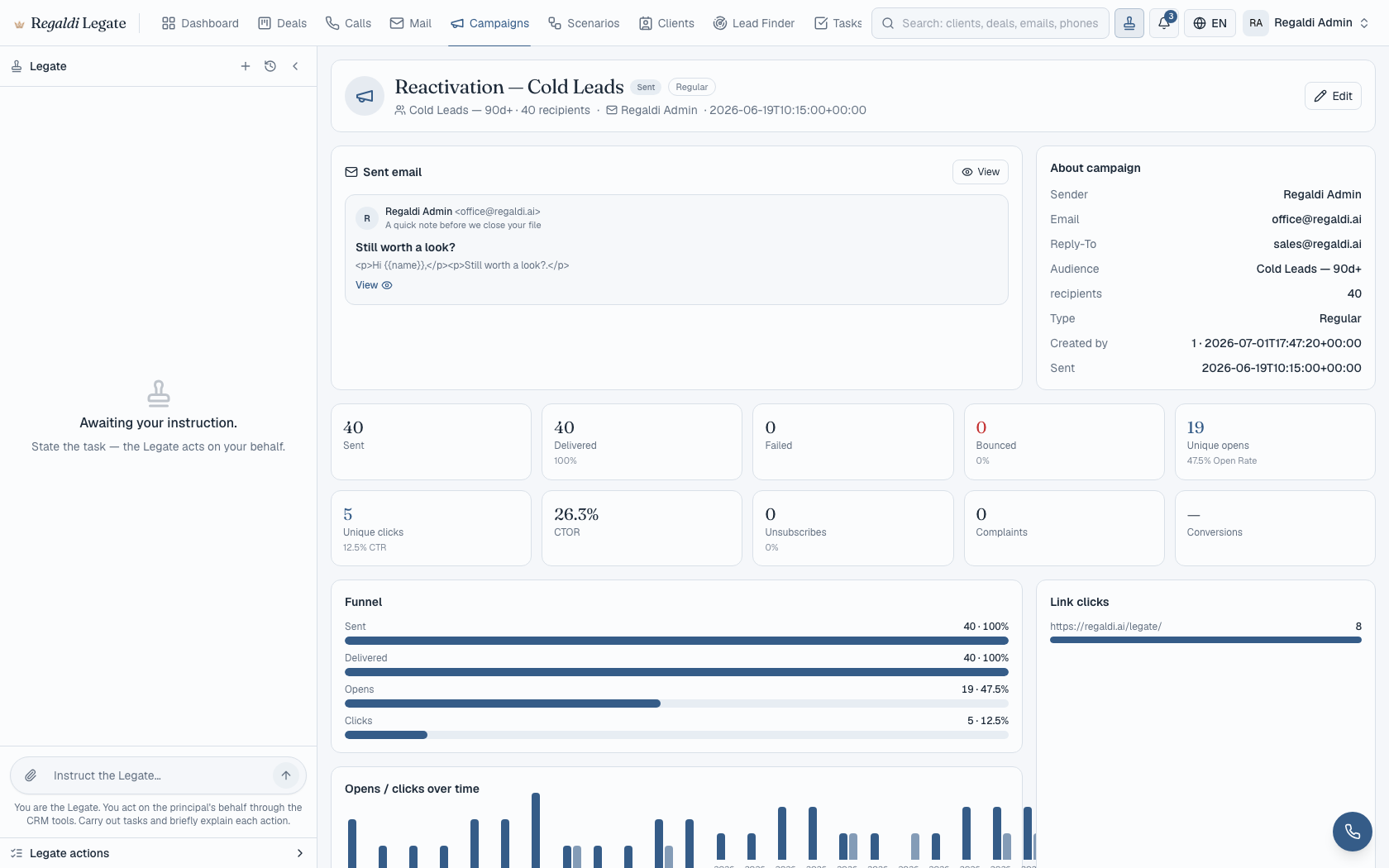Click the R sender avatar in email preview
The width and height of the screenshot is (1389, 868).
click(367, 218)
